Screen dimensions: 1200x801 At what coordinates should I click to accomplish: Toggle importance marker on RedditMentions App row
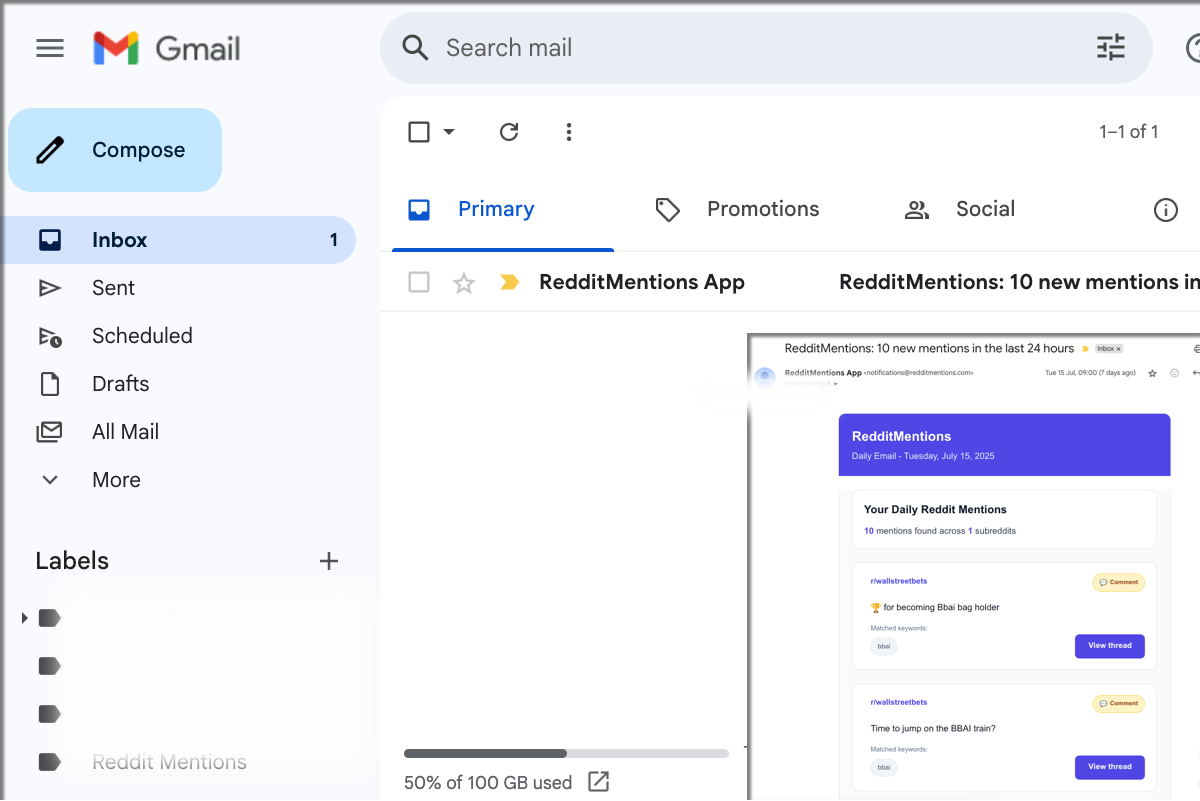[x=510, y=283]
